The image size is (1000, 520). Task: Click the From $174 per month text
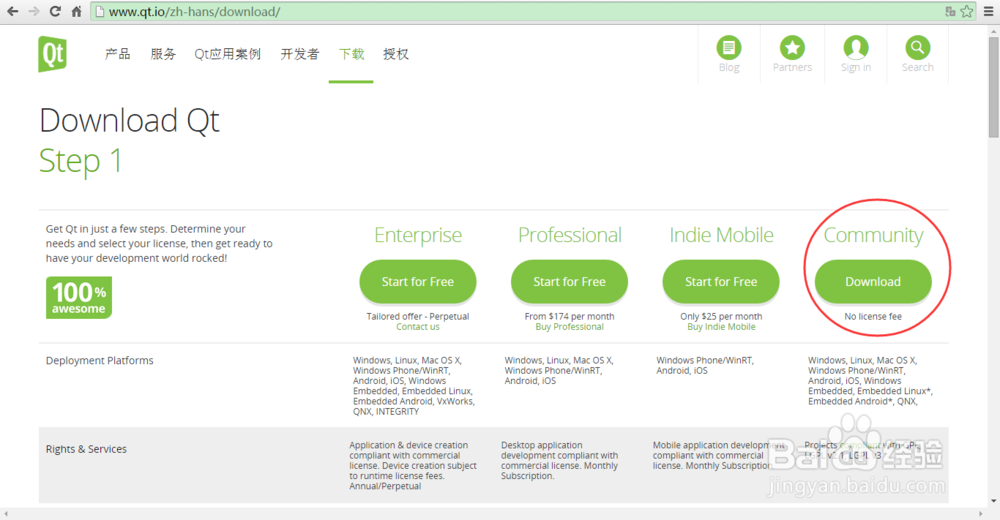[570, 316]
